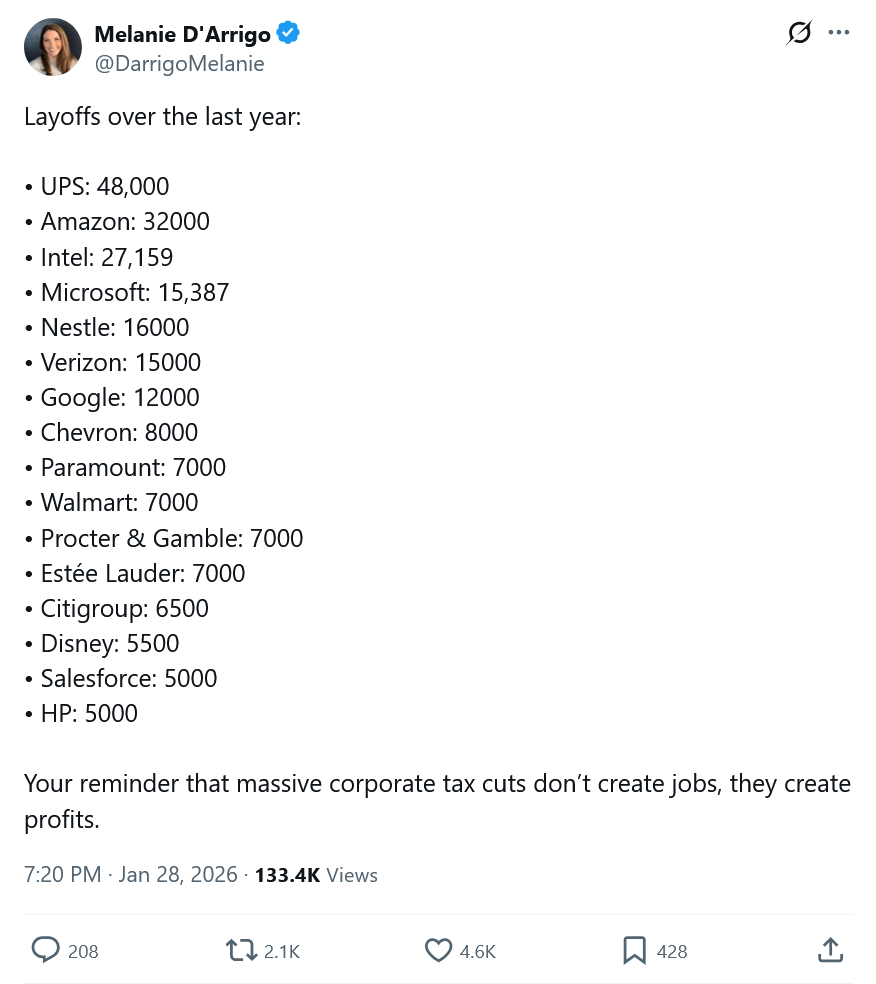
Task: Click the blue verified badge
Action: tap(289, 34)
